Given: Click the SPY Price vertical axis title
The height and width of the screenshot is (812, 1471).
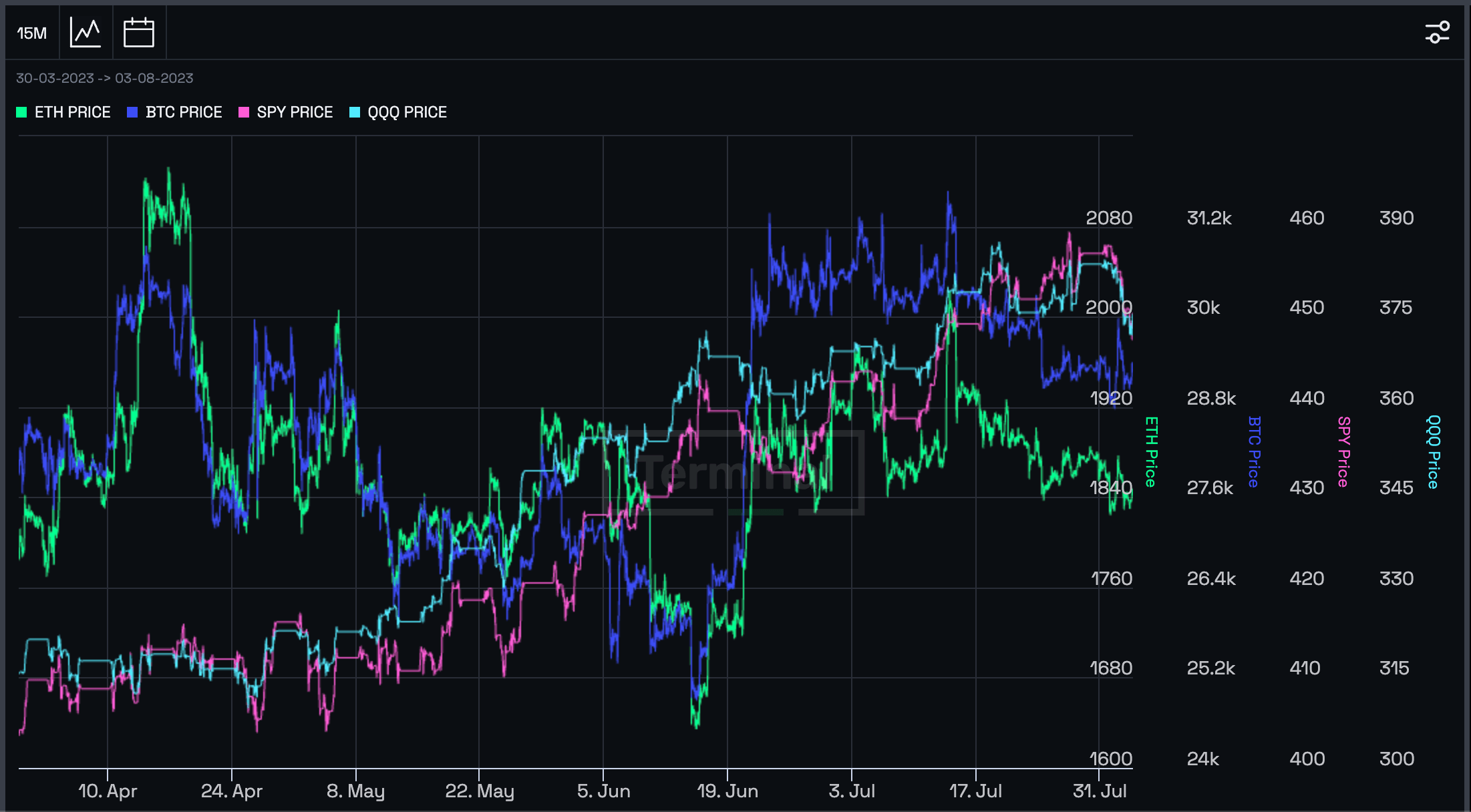Looking at the screenshot, I should [x=1343, y=452].
